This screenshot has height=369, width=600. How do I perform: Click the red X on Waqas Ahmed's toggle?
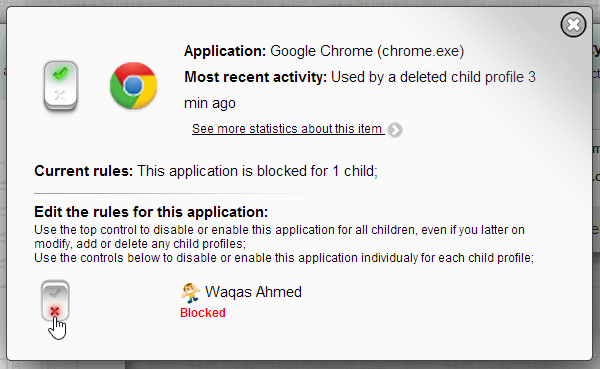(55, 311)
